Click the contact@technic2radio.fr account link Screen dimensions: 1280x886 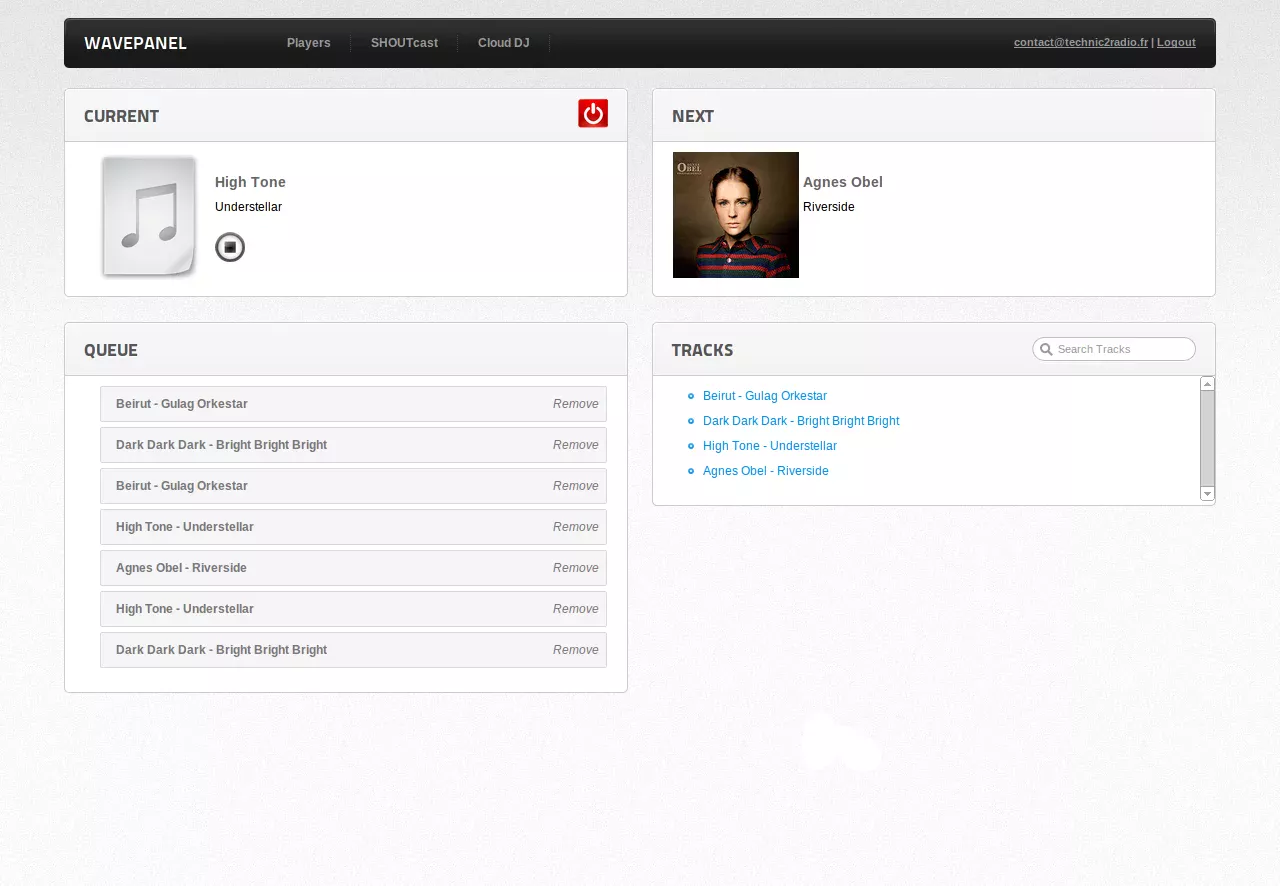(1080, 43)
